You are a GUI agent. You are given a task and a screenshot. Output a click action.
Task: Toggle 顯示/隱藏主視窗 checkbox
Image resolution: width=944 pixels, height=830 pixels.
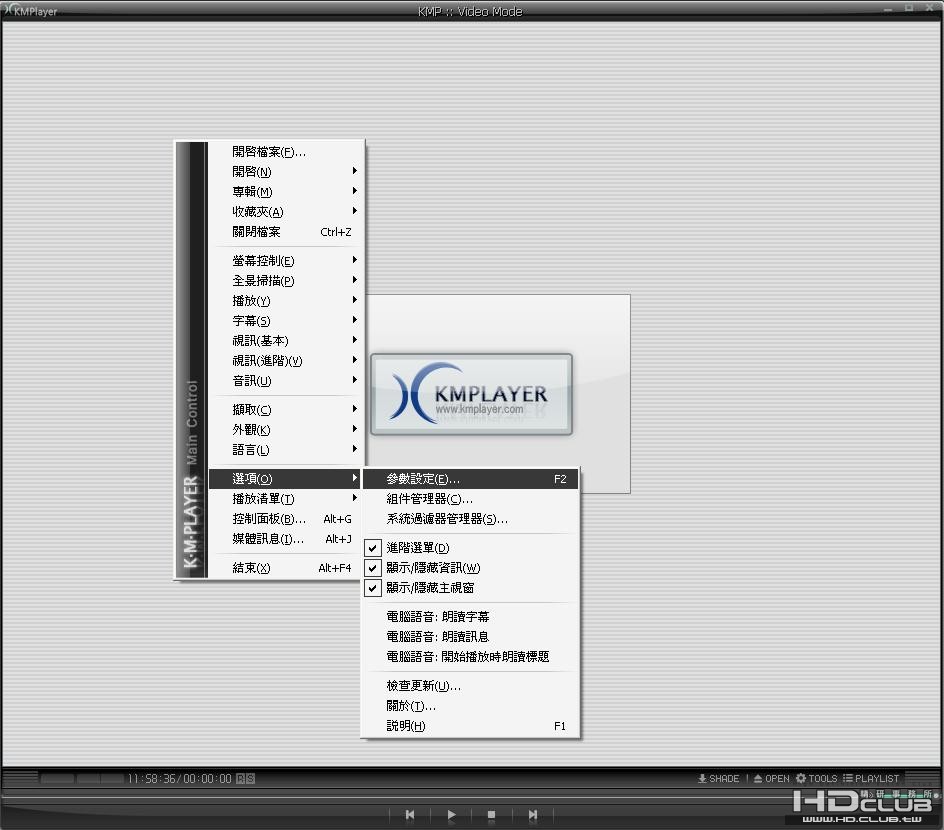tap(373, 587)
